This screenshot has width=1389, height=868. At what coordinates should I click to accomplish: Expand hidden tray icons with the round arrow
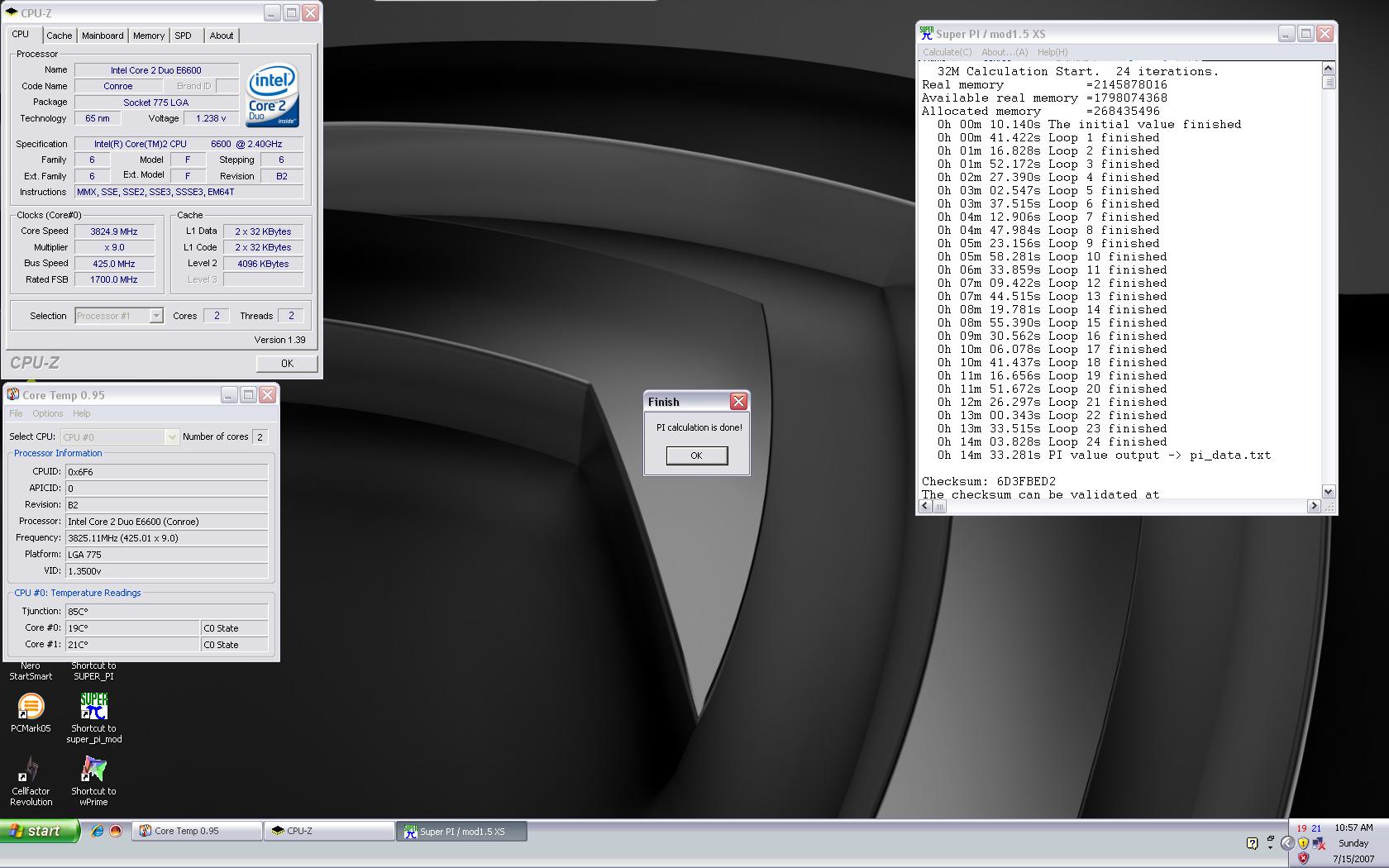point(1287,843)
